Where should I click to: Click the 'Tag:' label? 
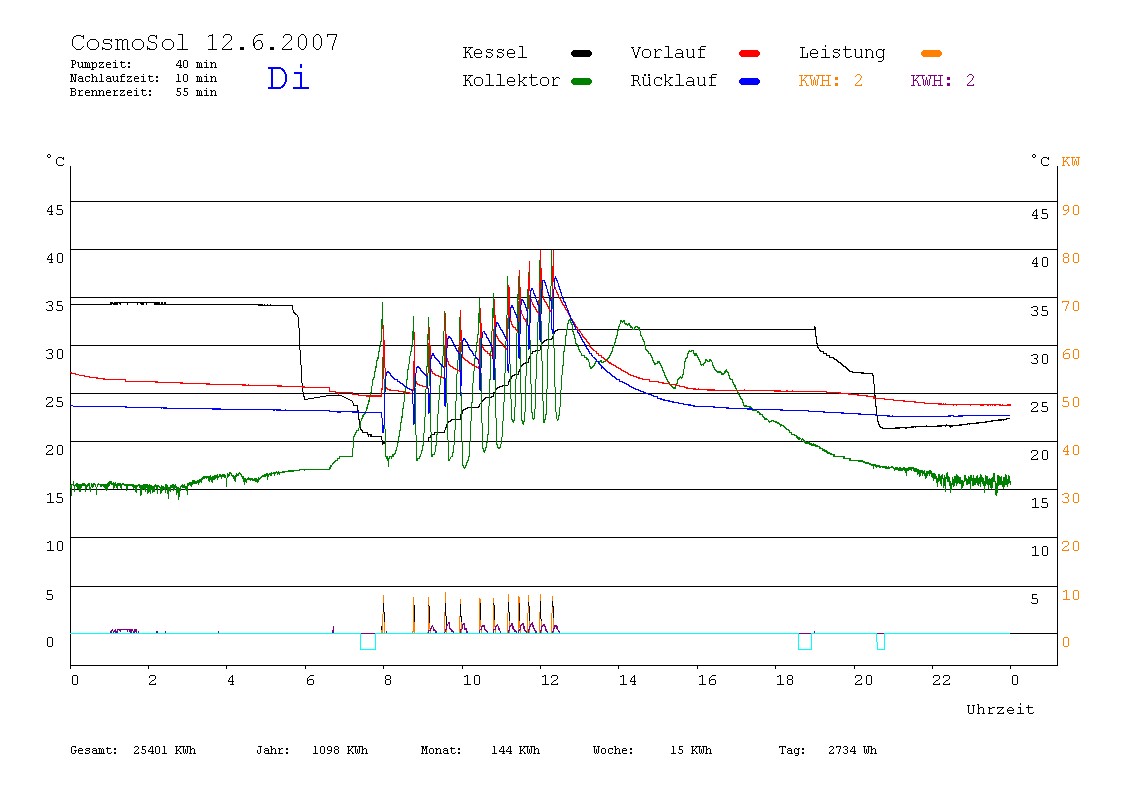791,750
